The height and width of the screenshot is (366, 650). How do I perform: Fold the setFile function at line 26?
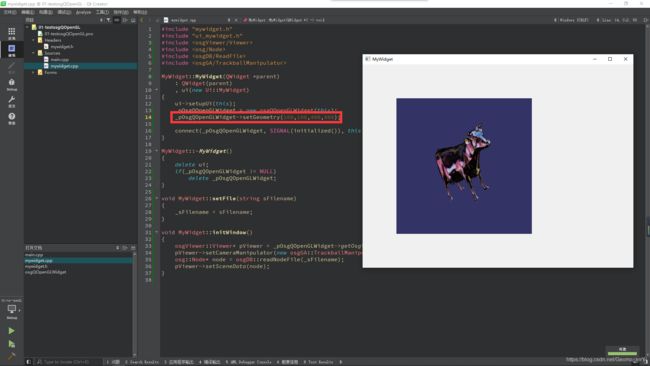[157, 199]
